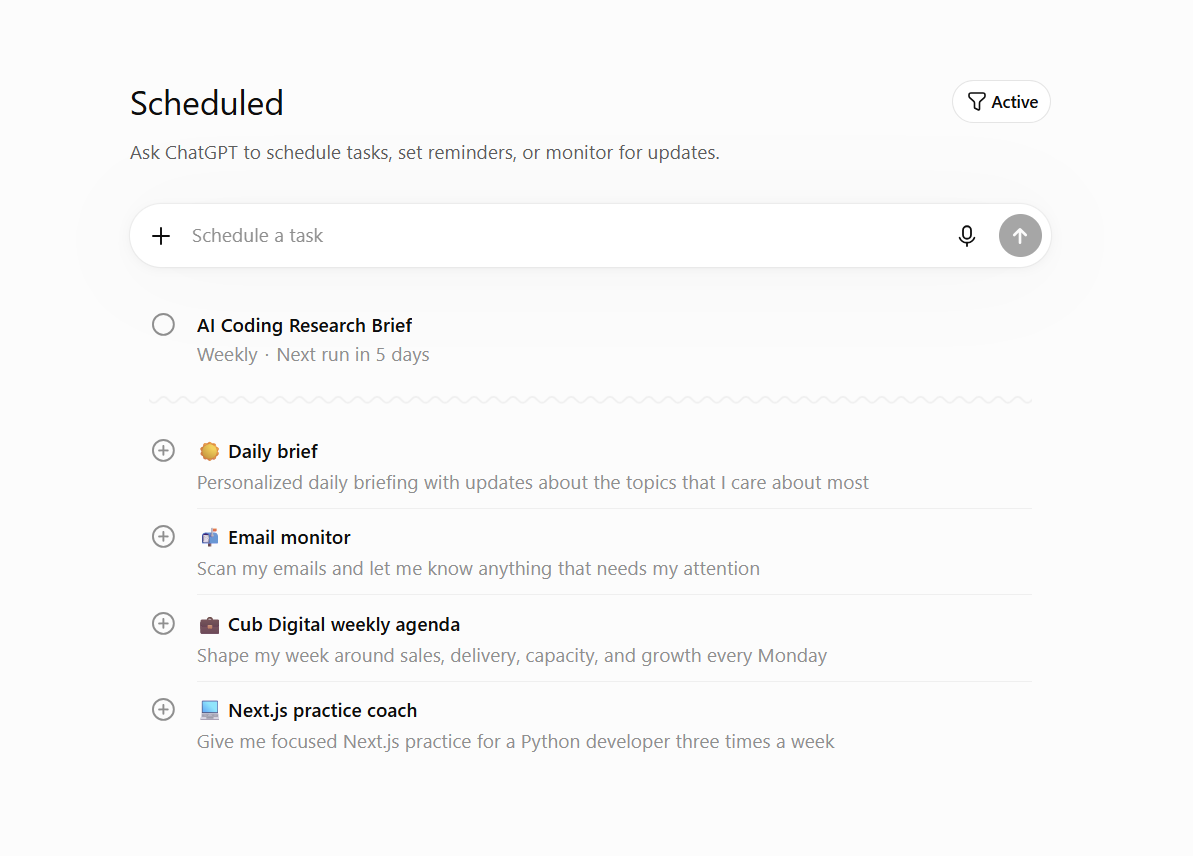Open the AI Coding Research Brief task
Image resolution: width=1193 pixels, height=856 pixels.
point(304,326)
